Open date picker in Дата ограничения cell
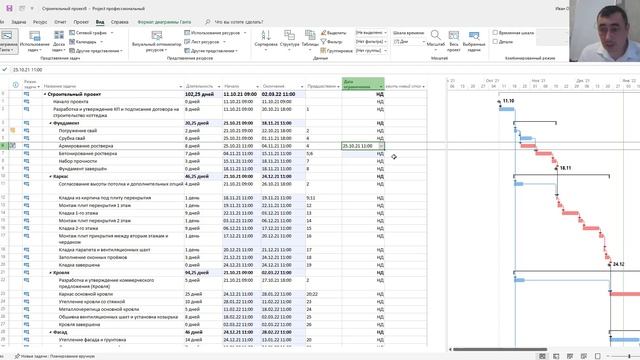640x360 pixels. [x=381, y=146]
